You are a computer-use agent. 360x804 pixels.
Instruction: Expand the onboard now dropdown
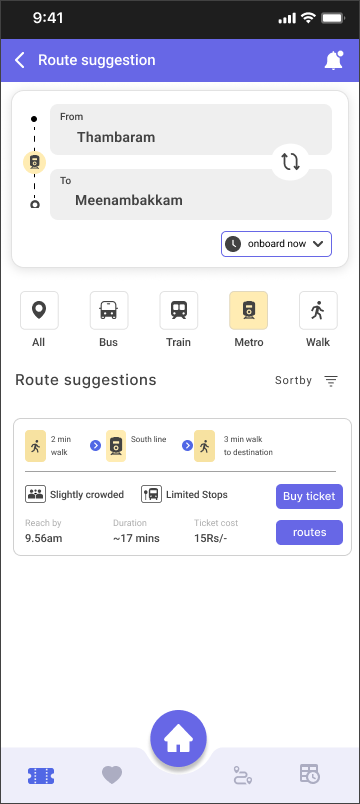pyautogui.click(x=276, y=244)
